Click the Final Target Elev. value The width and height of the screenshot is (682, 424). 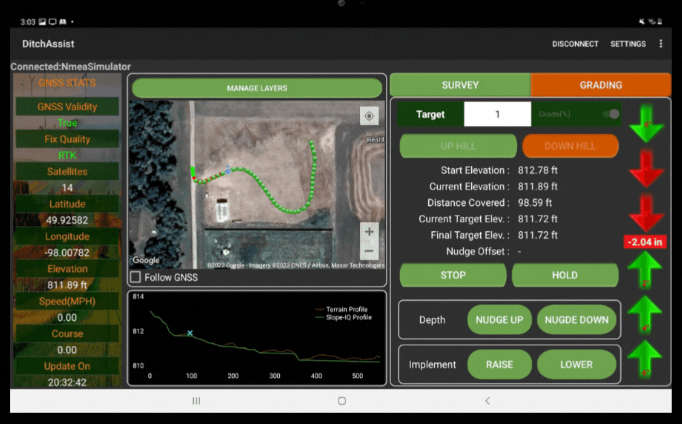coord(538,235)
